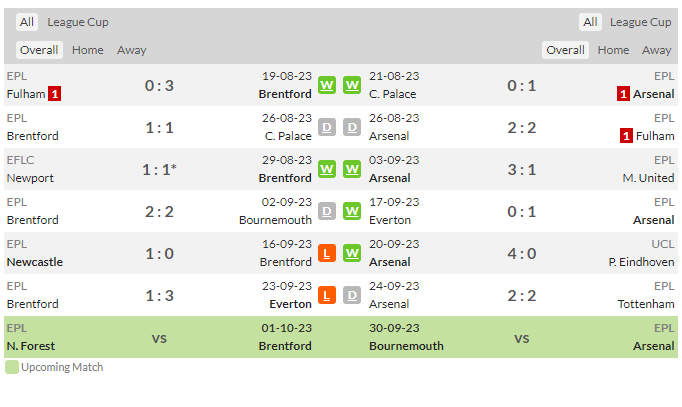Click Brentford's orange L badge versus Everton
This screenshot has width=682, height=407.
(327, 295)
